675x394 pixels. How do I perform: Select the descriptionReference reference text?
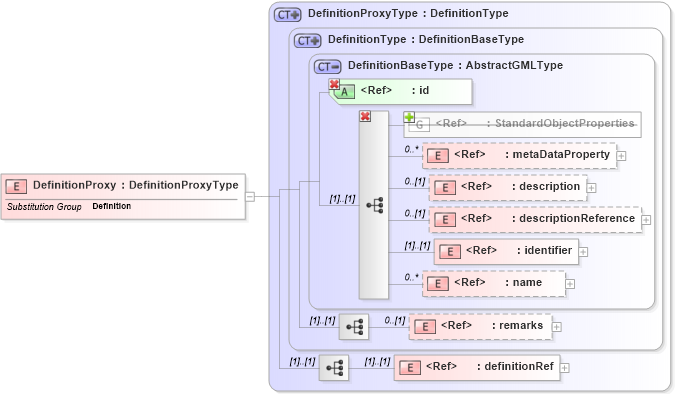[x=548, y=218]
